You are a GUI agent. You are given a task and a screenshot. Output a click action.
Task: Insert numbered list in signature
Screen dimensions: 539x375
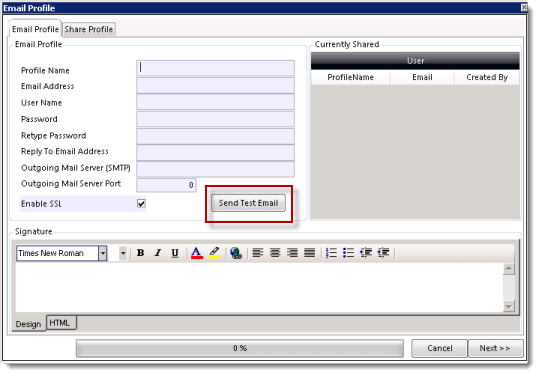point(331,253)
